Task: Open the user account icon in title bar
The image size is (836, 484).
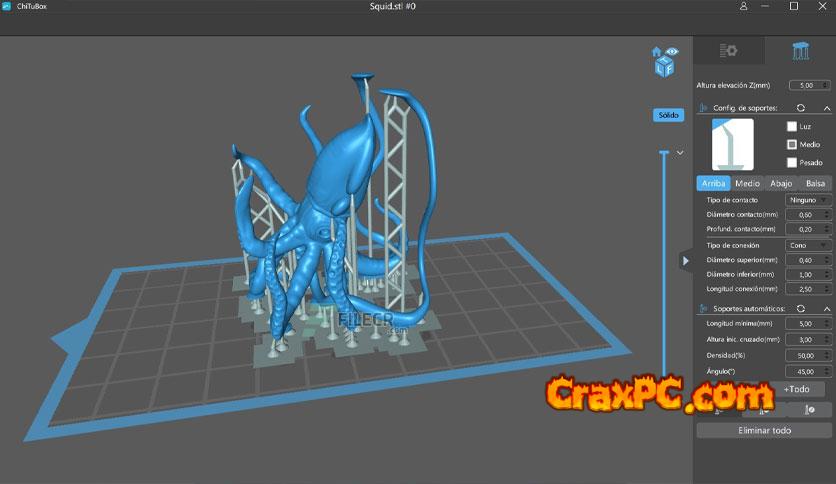Action: [743, 6]
